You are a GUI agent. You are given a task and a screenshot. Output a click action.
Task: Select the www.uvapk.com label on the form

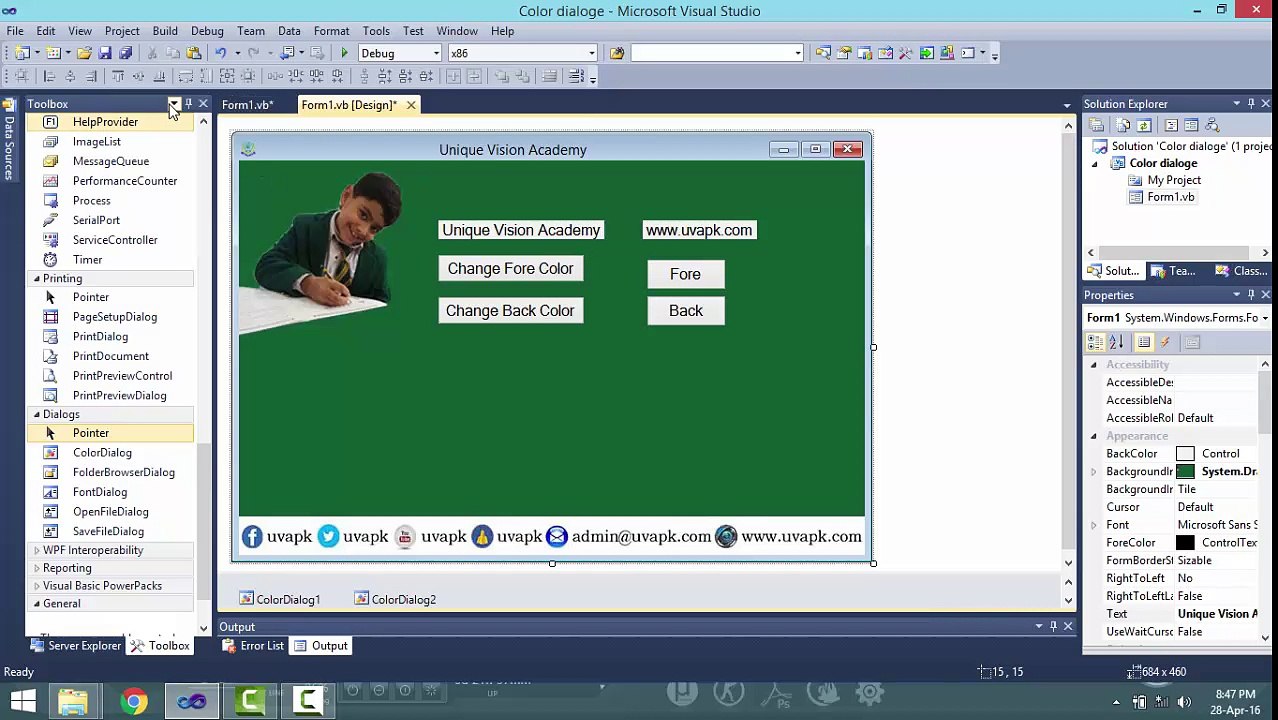pyautogui.click(x=699, y=230)
